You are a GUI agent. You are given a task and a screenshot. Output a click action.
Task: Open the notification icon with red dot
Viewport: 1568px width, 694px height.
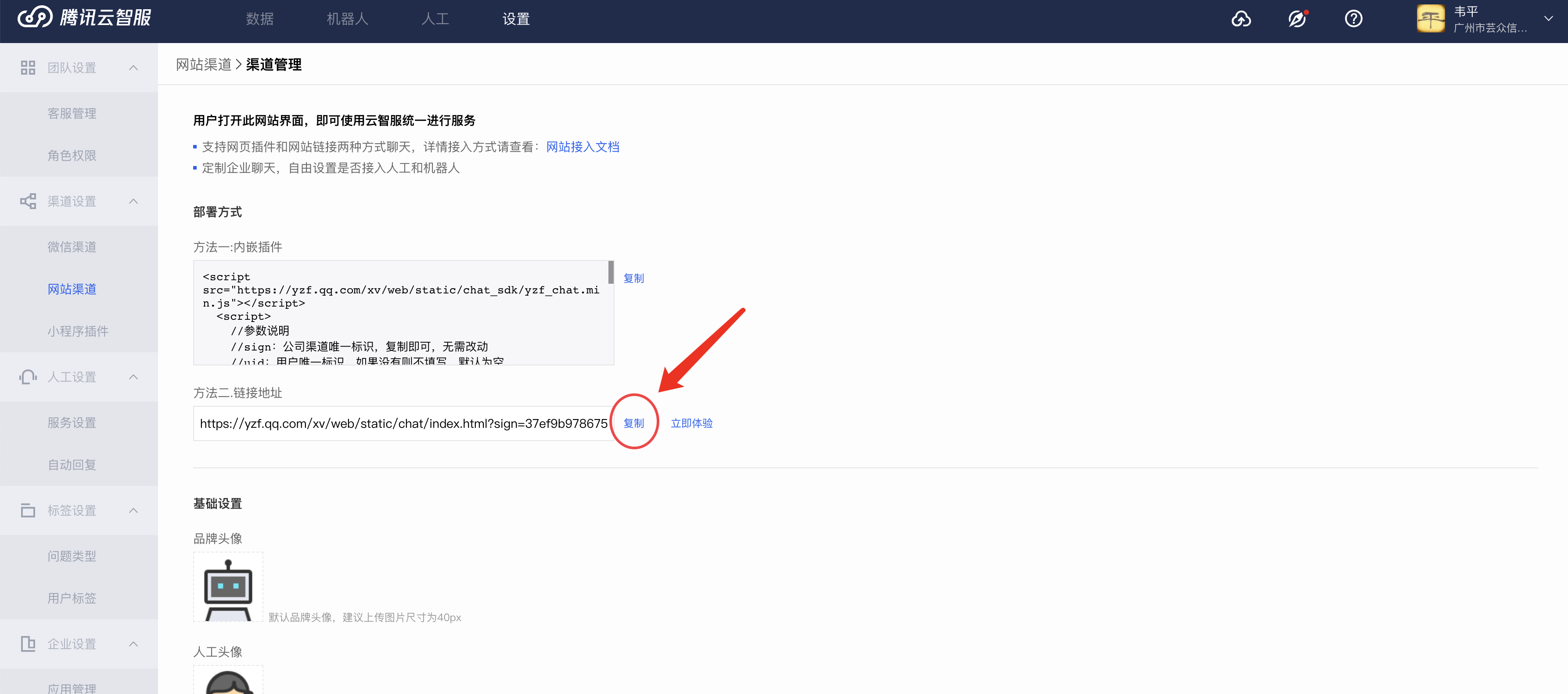click(x=1297, y=19)
